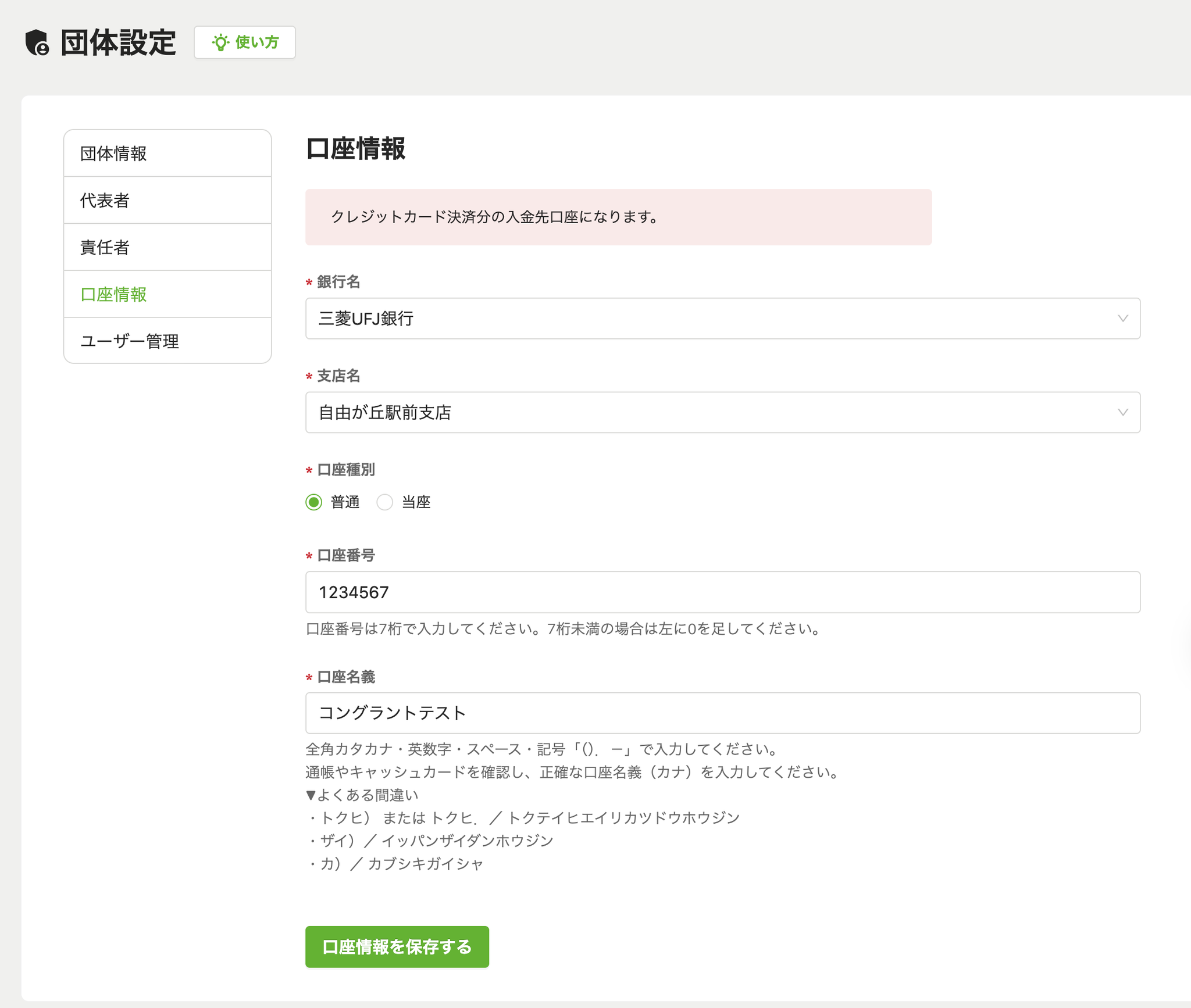Select the 当座 account type radio

[x=385, y=502]
